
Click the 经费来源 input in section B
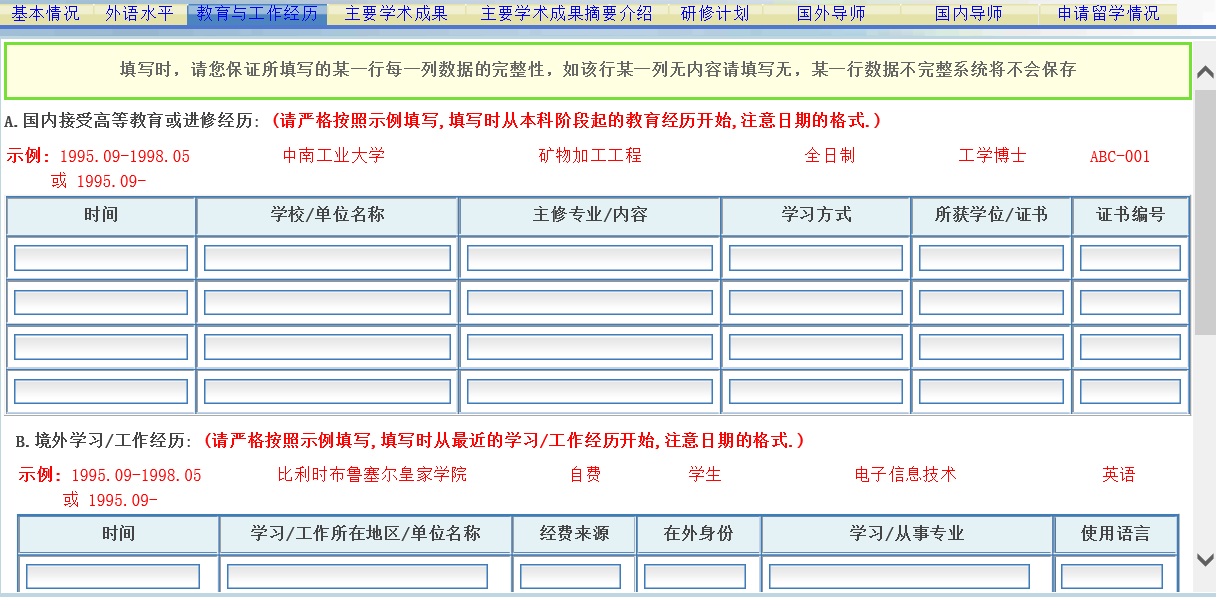(x=573, y=575)
